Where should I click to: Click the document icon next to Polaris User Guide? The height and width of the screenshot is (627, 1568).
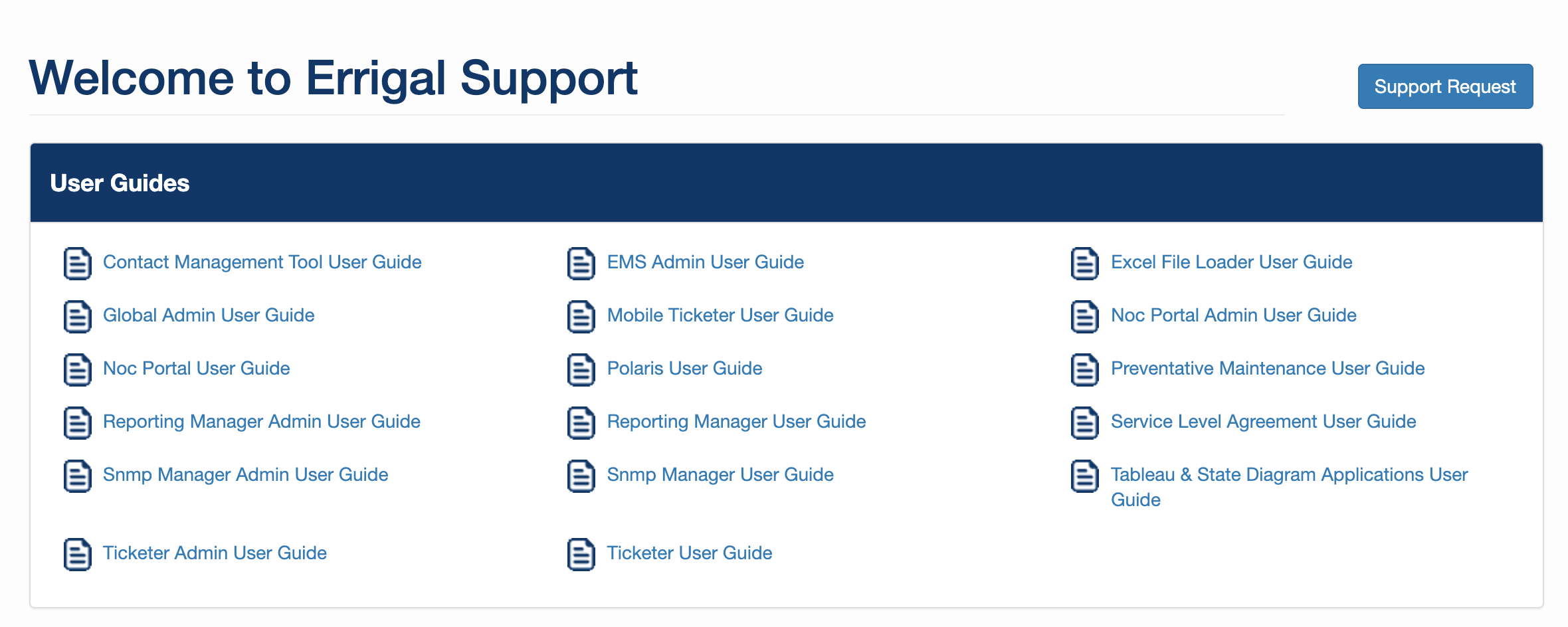tap(581, 369)
